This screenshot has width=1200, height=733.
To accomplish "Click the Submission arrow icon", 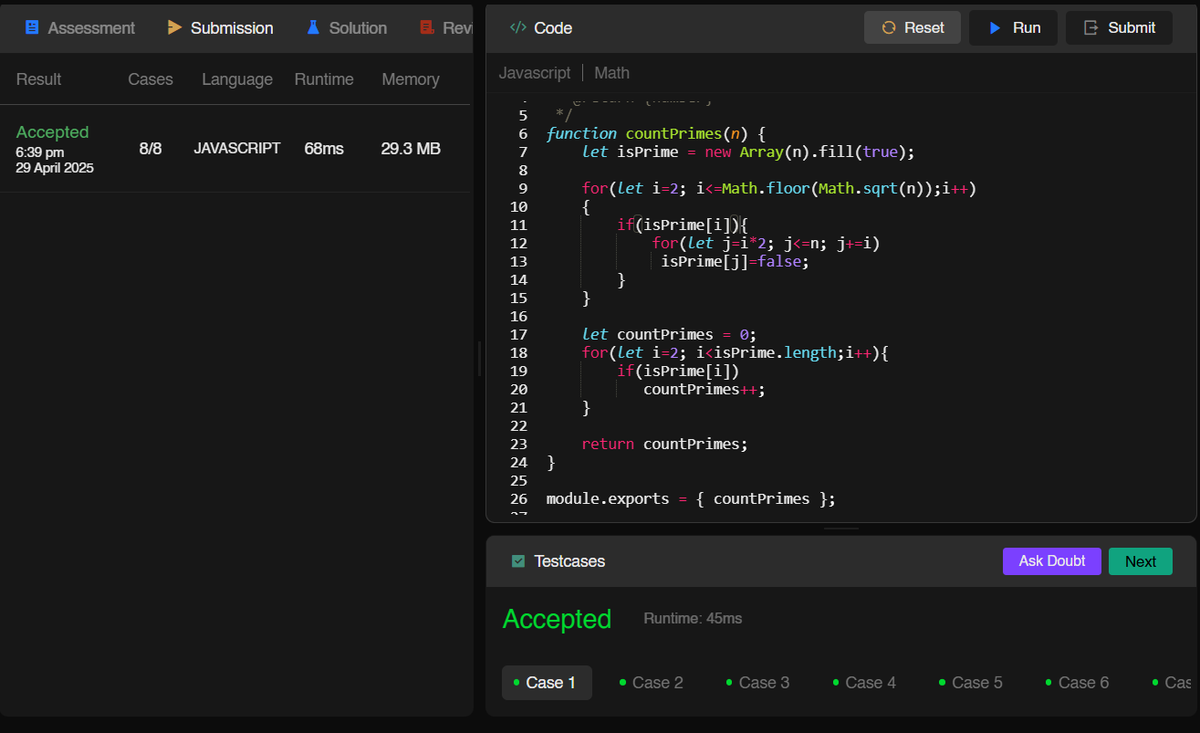I will tap(175, 28).
